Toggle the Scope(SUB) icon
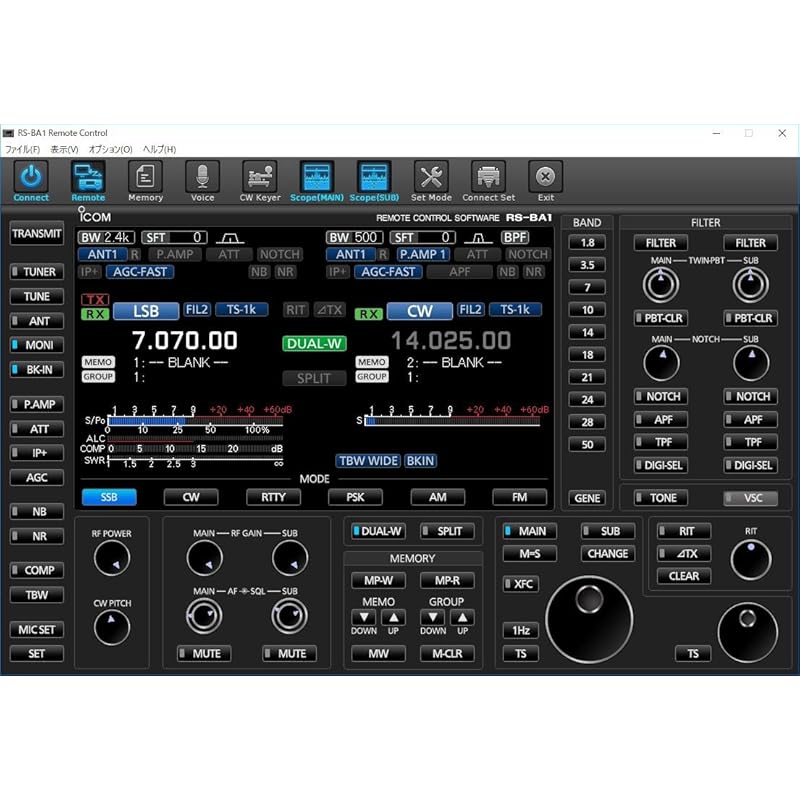Screen dimensions: 800x800 click(374, 177)
